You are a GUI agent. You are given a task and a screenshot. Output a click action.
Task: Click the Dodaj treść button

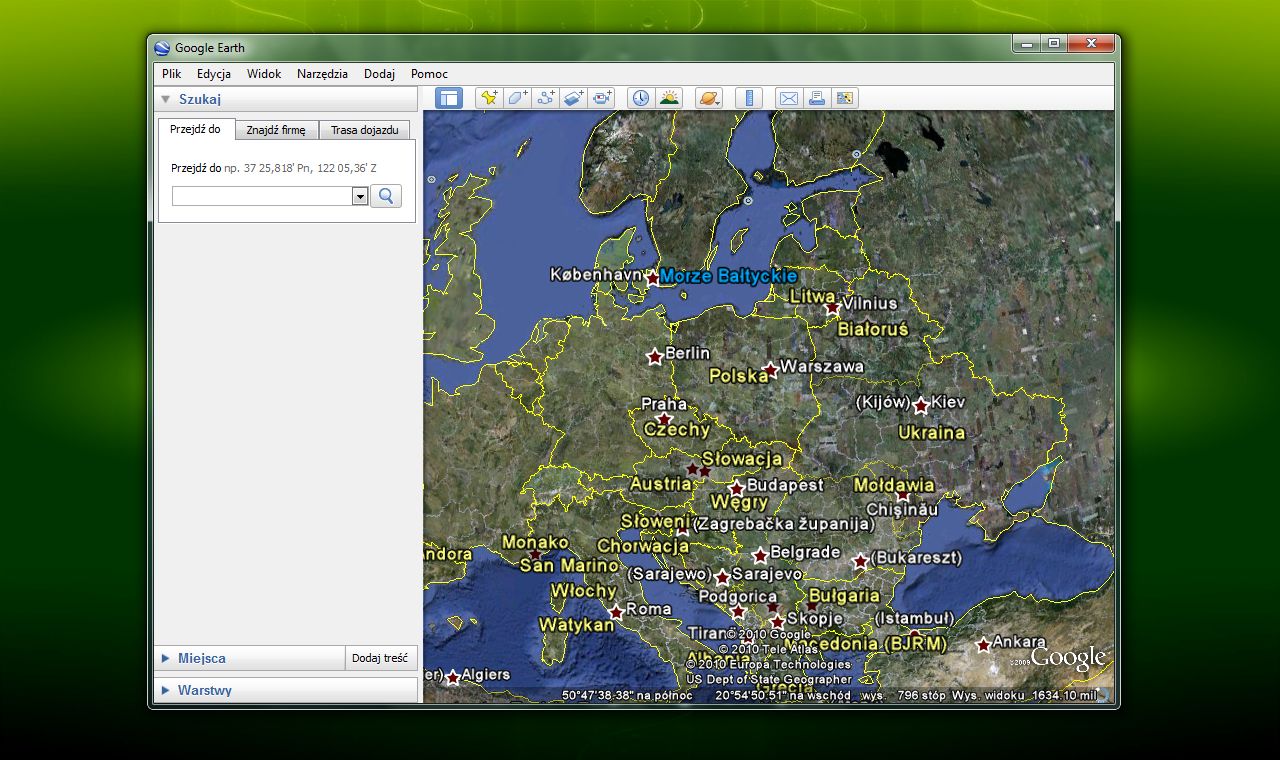(x=380, y=658)
